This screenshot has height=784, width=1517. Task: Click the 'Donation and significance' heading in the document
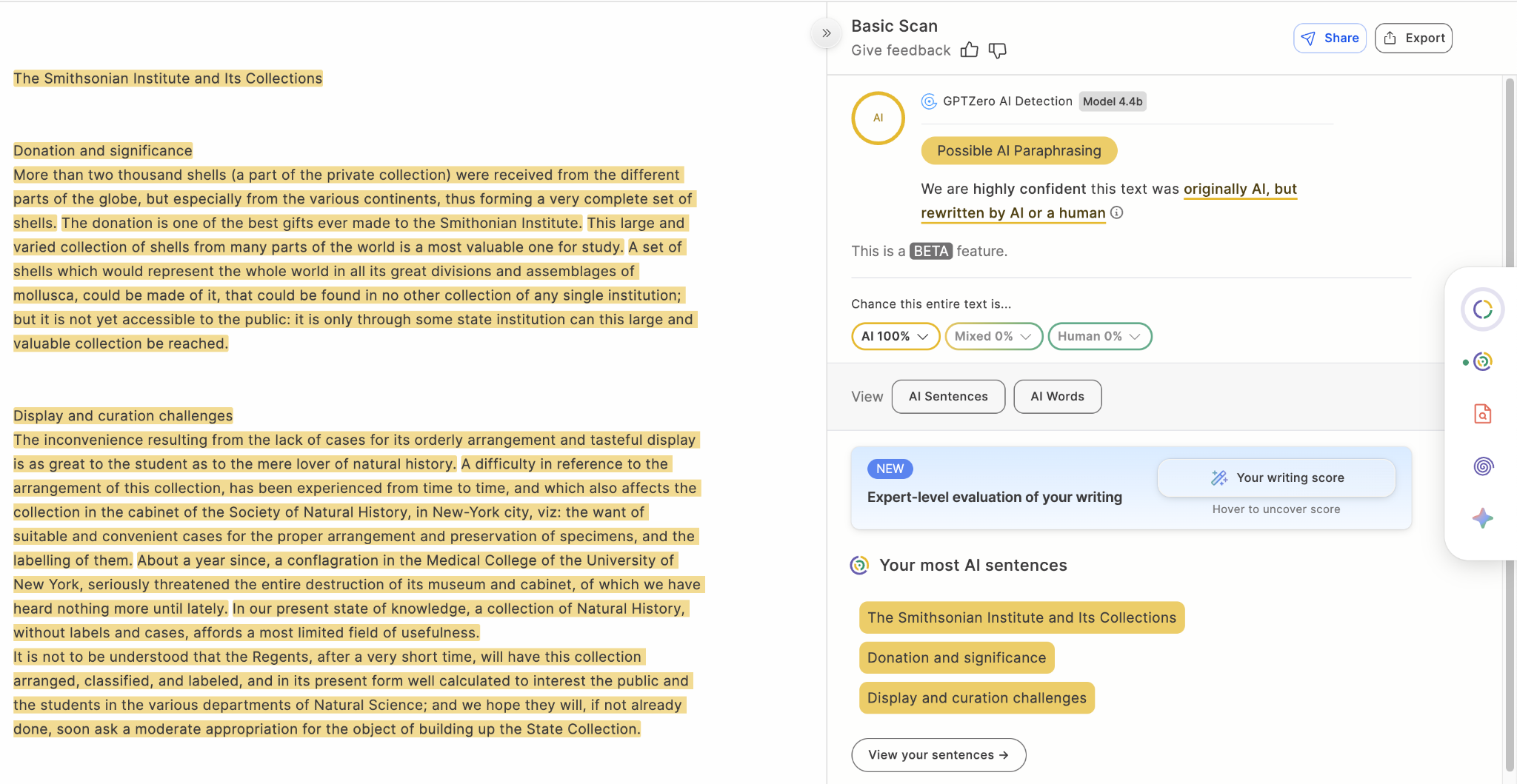[x=103, y=151]
